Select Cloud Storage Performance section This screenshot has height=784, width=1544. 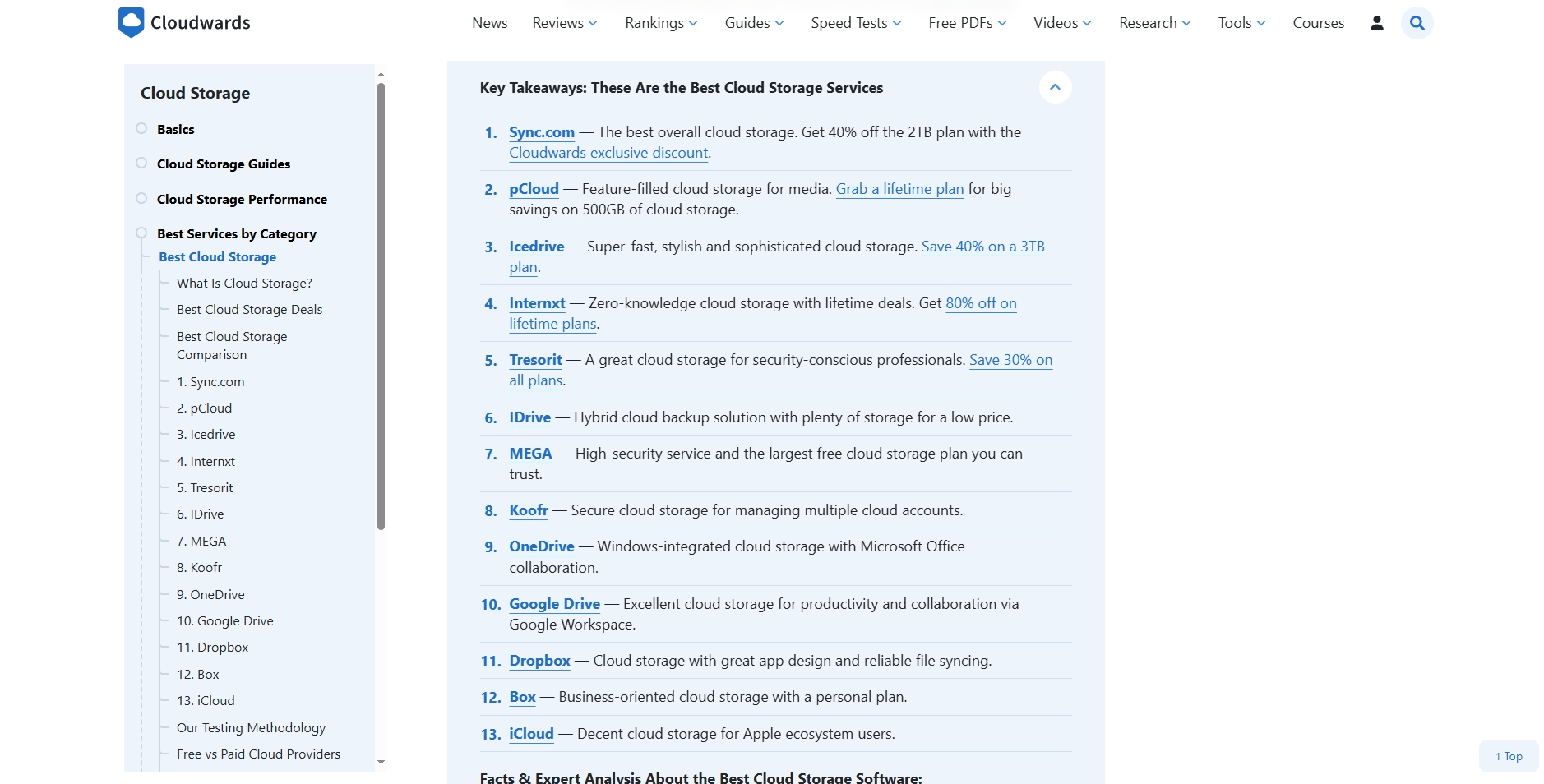point(242,199)
